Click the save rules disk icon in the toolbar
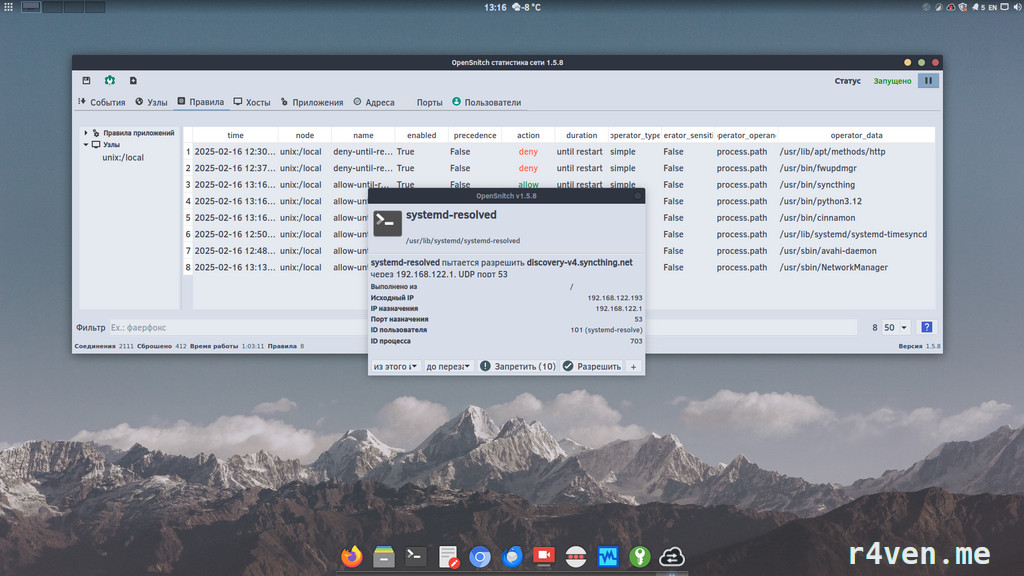This screenshot has width=1024, height=576. (86, 80)
